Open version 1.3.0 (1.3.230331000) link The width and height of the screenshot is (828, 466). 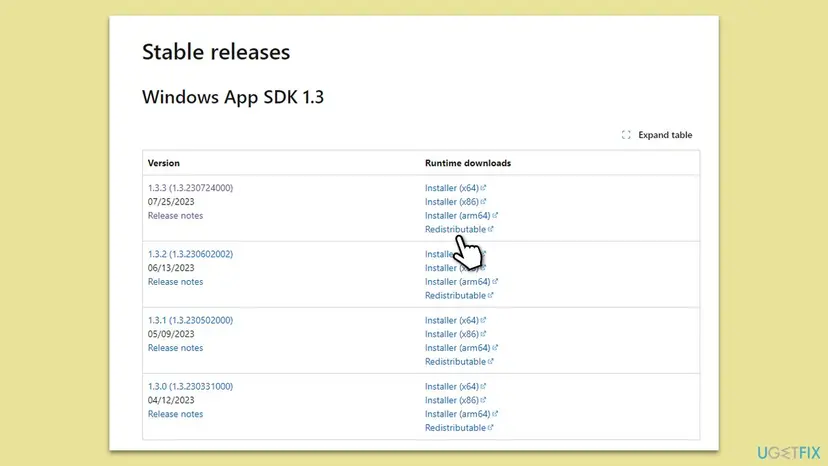[x=190, y=386]
